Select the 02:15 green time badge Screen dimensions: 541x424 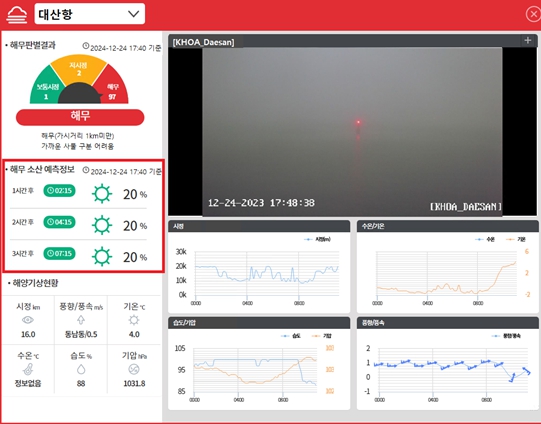[x=59, y=190]
